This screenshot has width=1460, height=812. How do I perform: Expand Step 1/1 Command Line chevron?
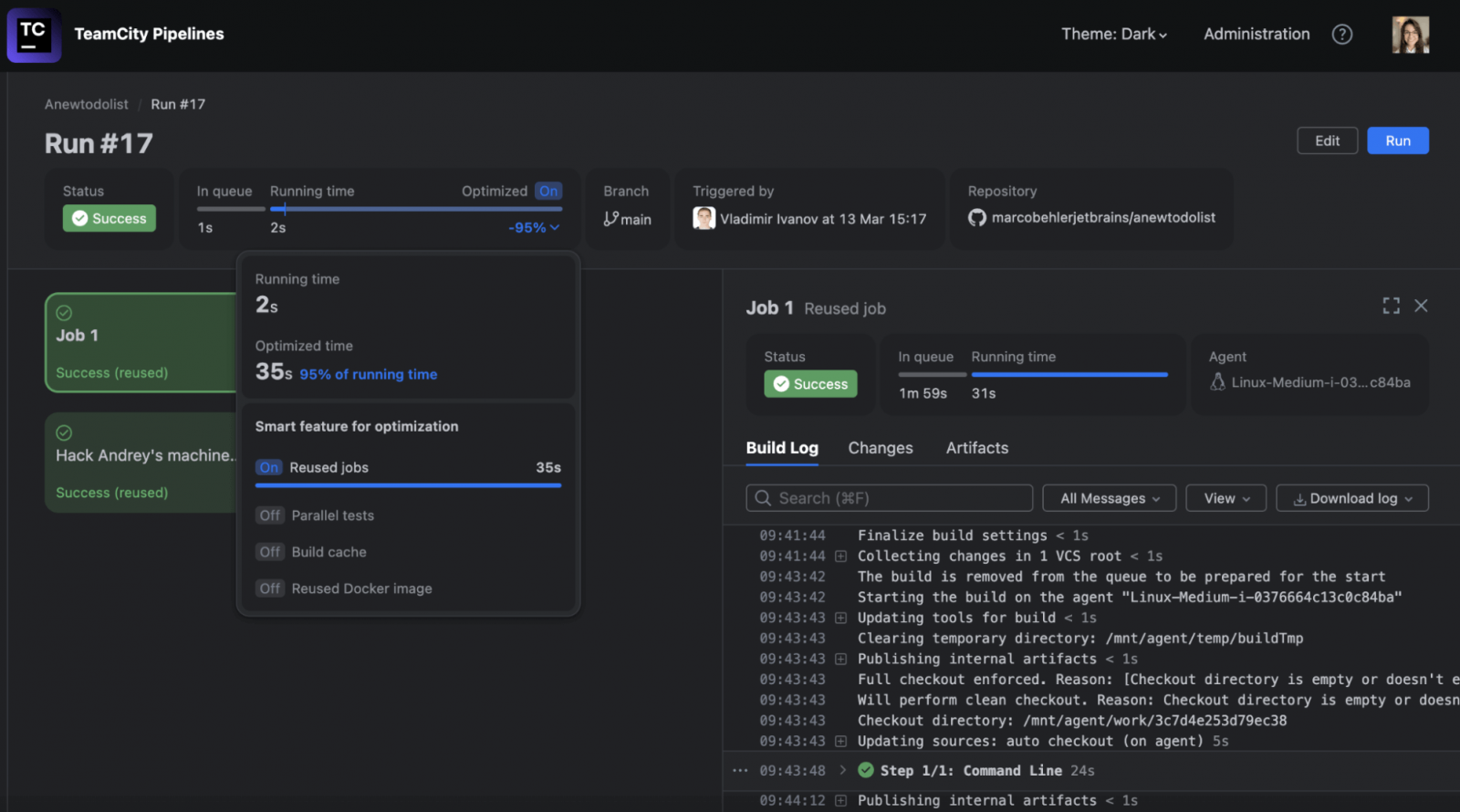(842, 770)
